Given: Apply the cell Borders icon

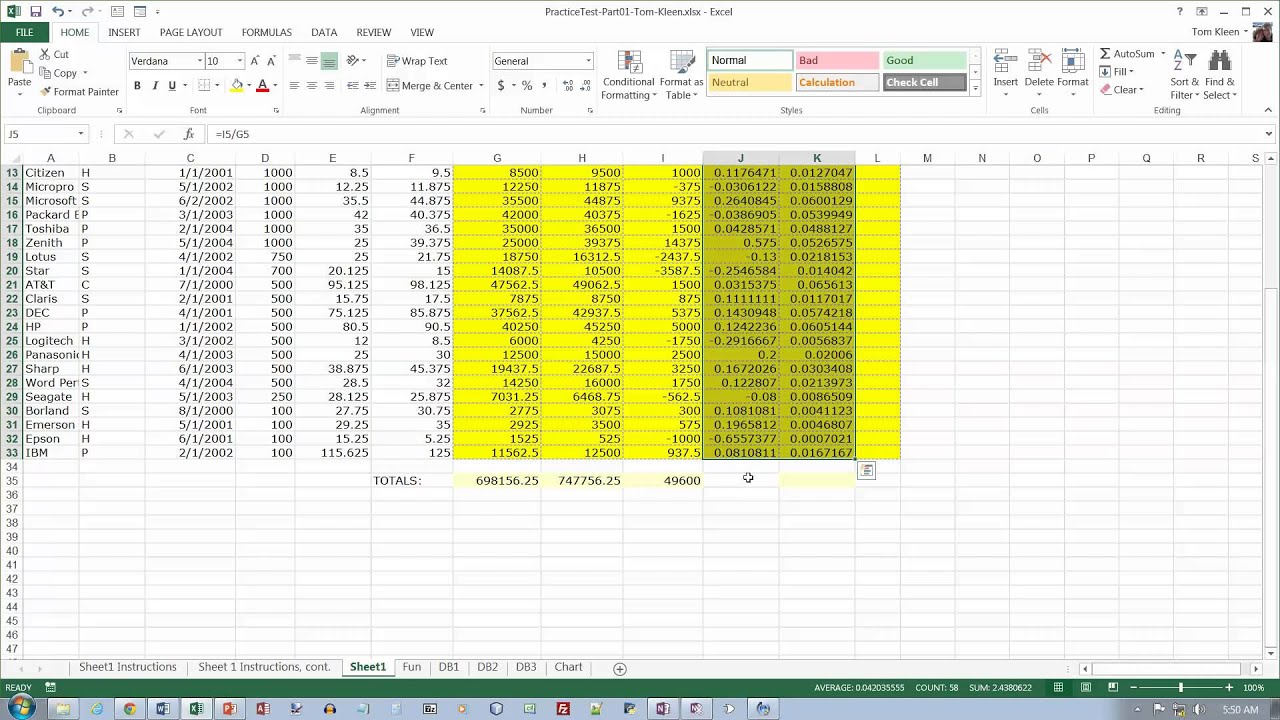Looking at the screenshot, I should coord(204,86).
